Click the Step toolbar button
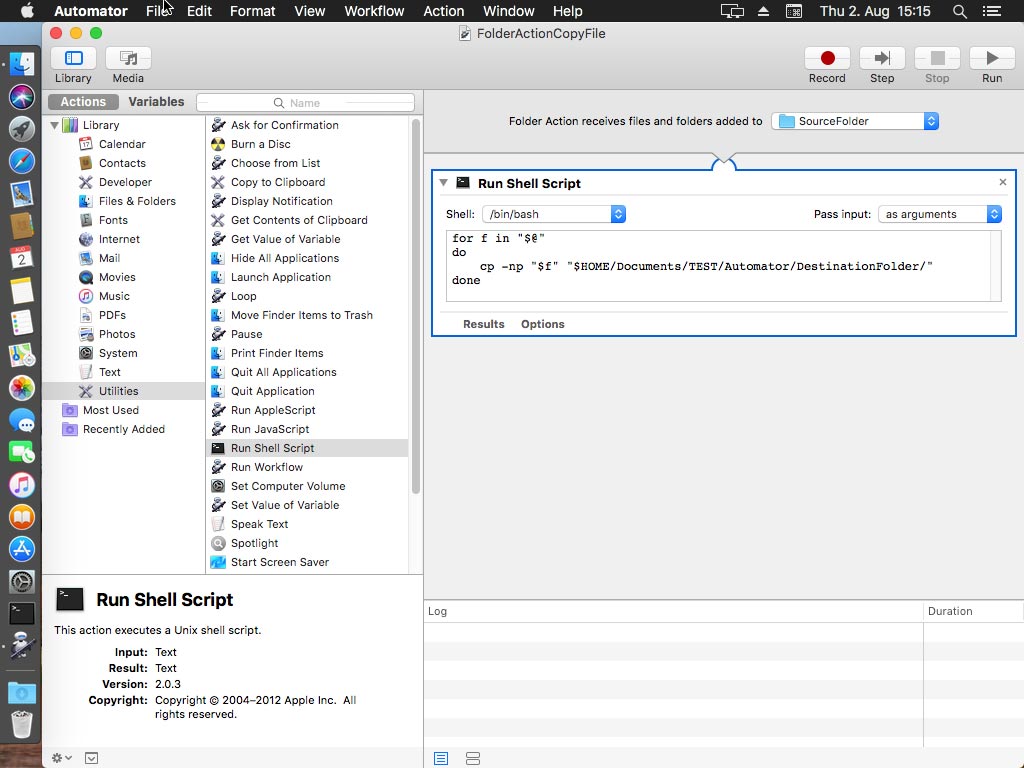The height and width of the screenshot is (768, 1024). 882,59
